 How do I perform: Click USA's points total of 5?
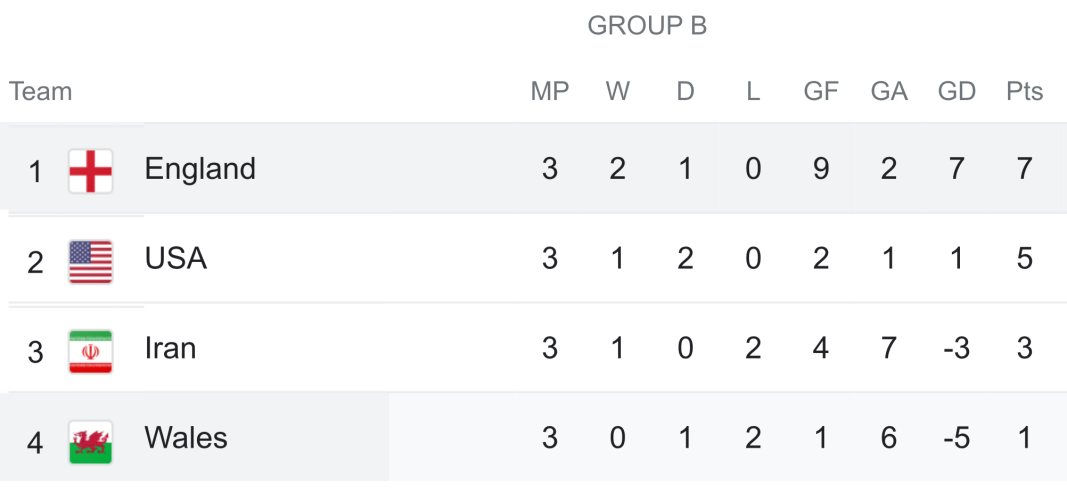[x=1024, y=259]
